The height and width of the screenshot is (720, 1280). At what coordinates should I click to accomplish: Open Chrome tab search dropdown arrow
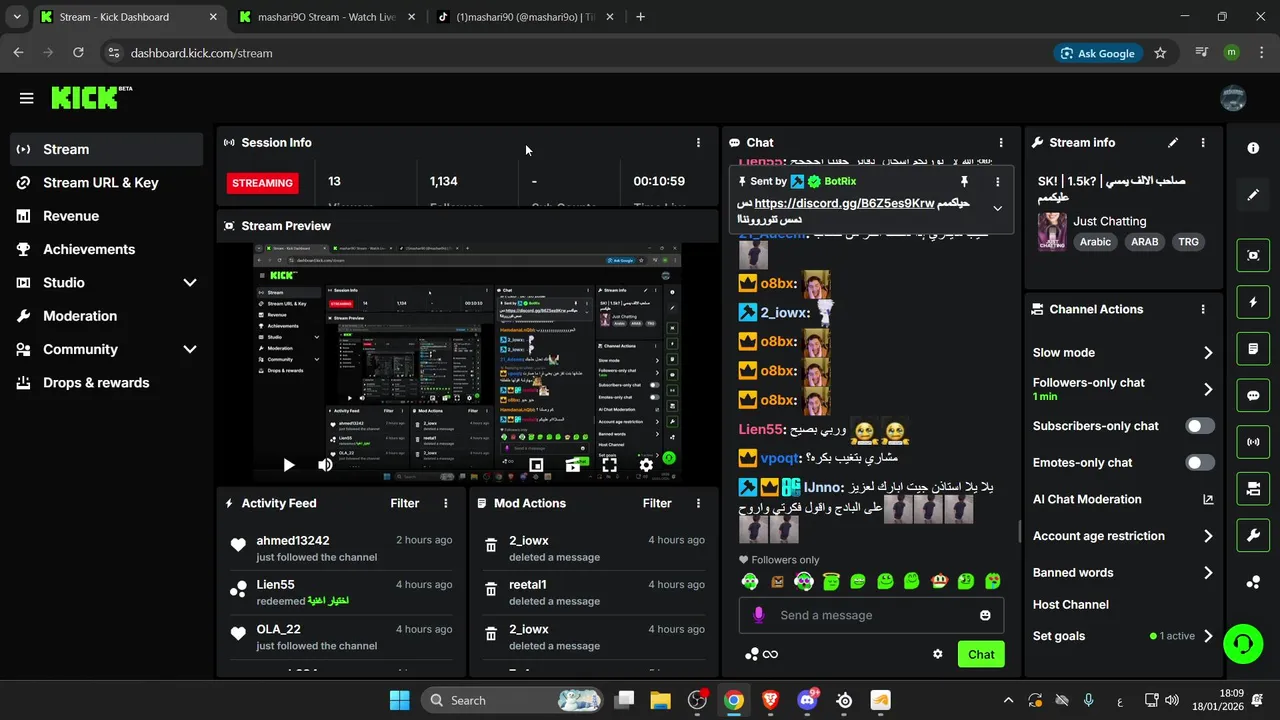[16, 17]
